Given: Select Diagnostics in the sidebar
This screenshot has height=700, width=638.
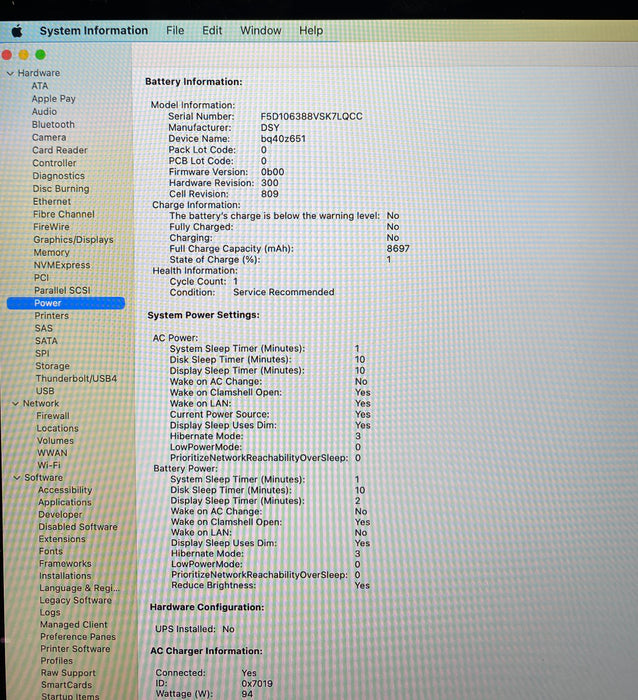Looking at the screenshot, I should point(58,176).
